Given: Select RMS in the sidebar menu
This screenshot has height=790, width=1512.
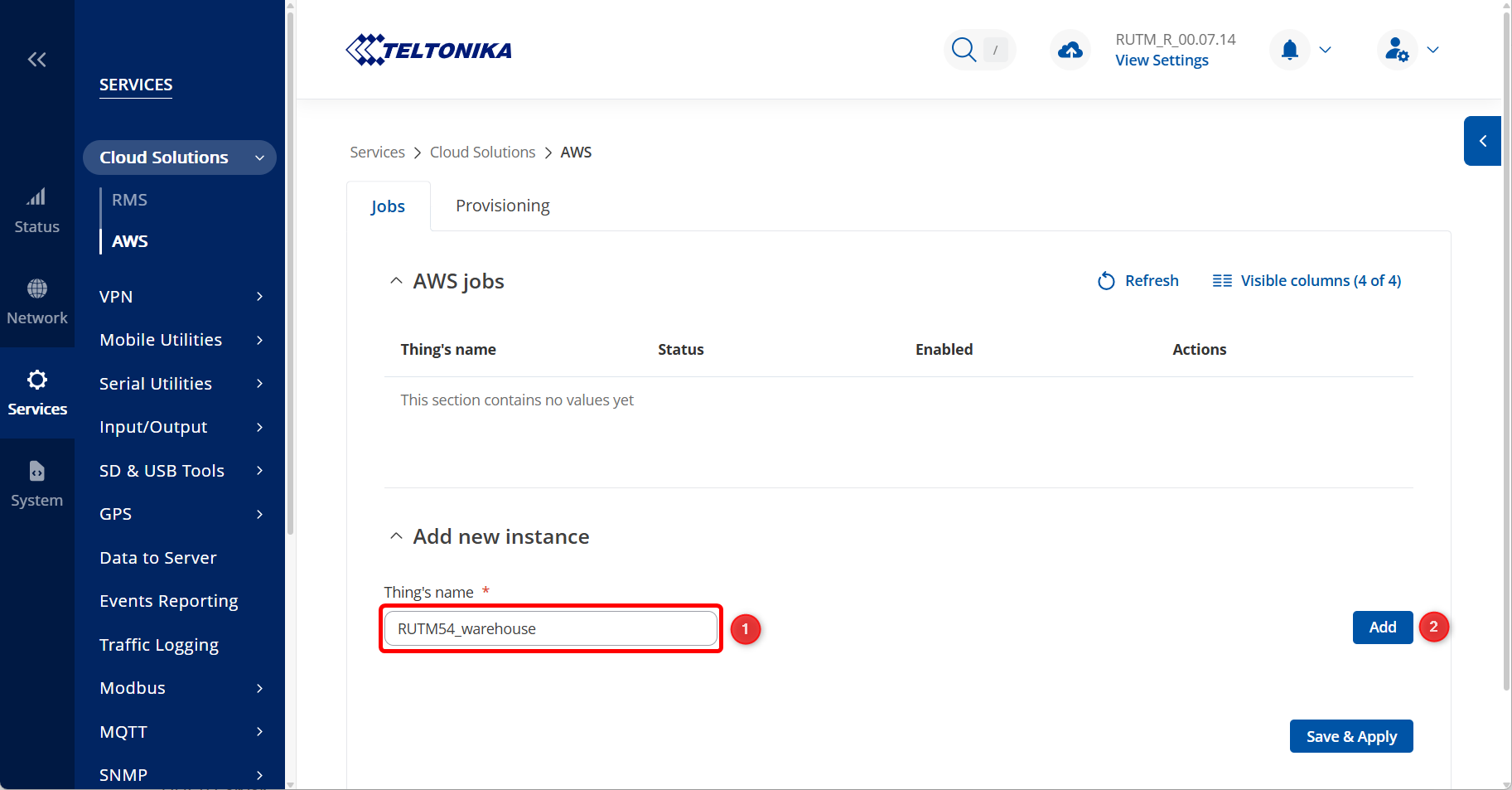Looking at the screenshot, I should pos(129,200).
